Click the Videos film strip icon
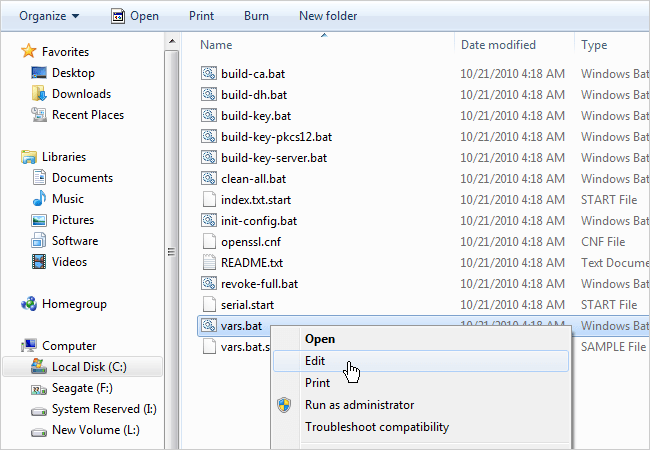Image resolution: width=650 pixels, height=450 pixels. 39,261
